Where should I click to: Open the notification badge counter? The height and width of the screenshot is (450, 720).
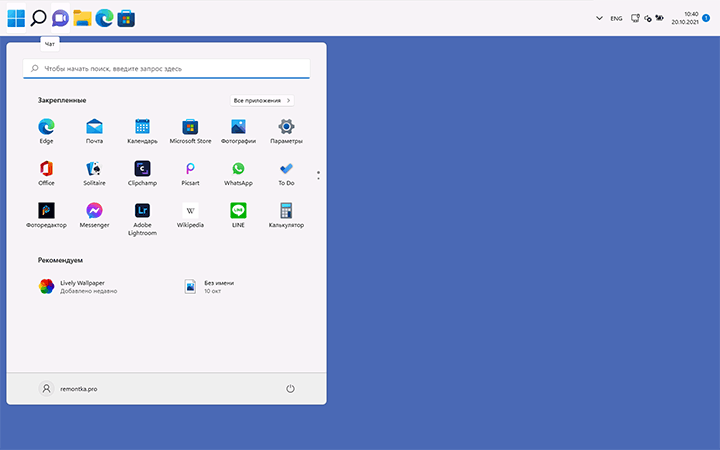click(706, 18)
